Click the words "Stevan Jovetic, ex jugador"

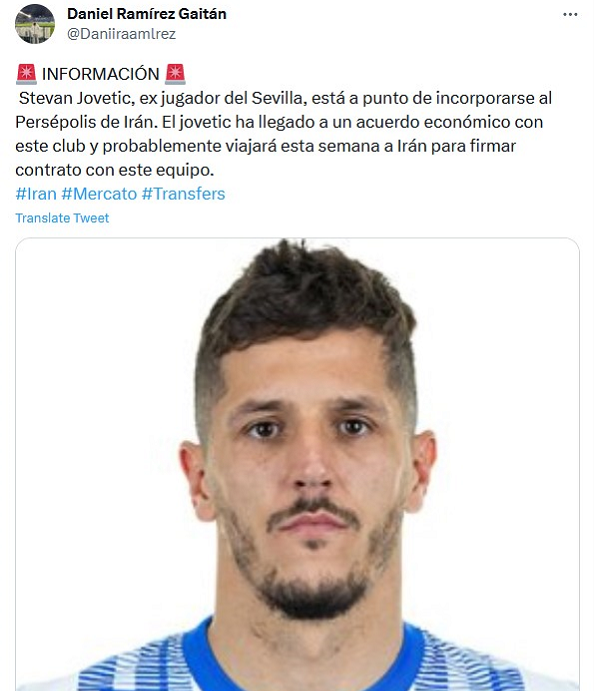click(x=119, y=98)
